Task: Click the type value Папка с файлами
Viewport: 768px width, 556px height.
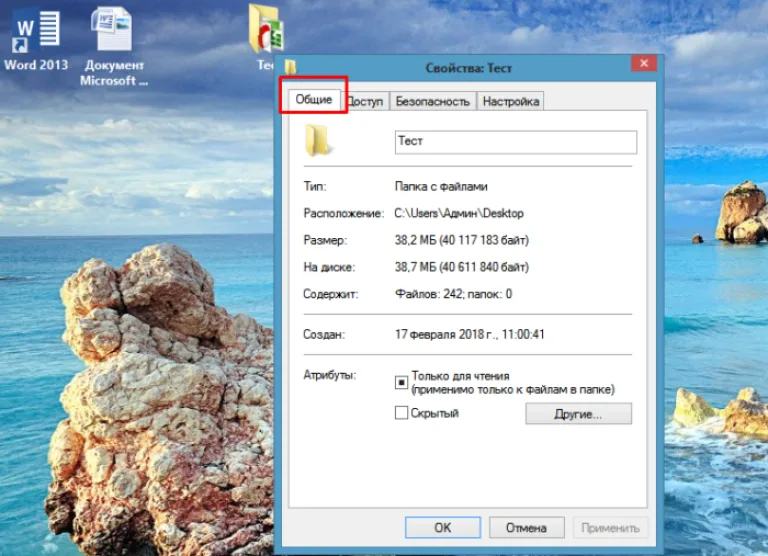Action: [x=441, y=186]
